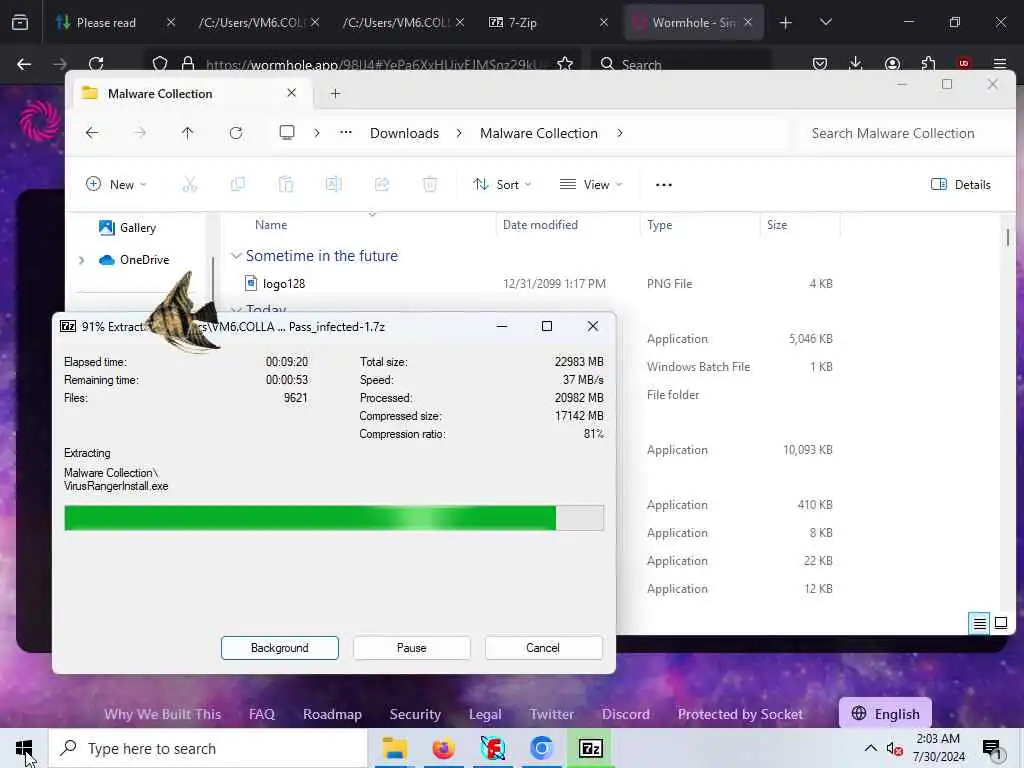Image resolution: width=1024 pixels, height=768 pixels.
Task: Open the FAQ link on Wormhole page
Action: click(262, 714)
